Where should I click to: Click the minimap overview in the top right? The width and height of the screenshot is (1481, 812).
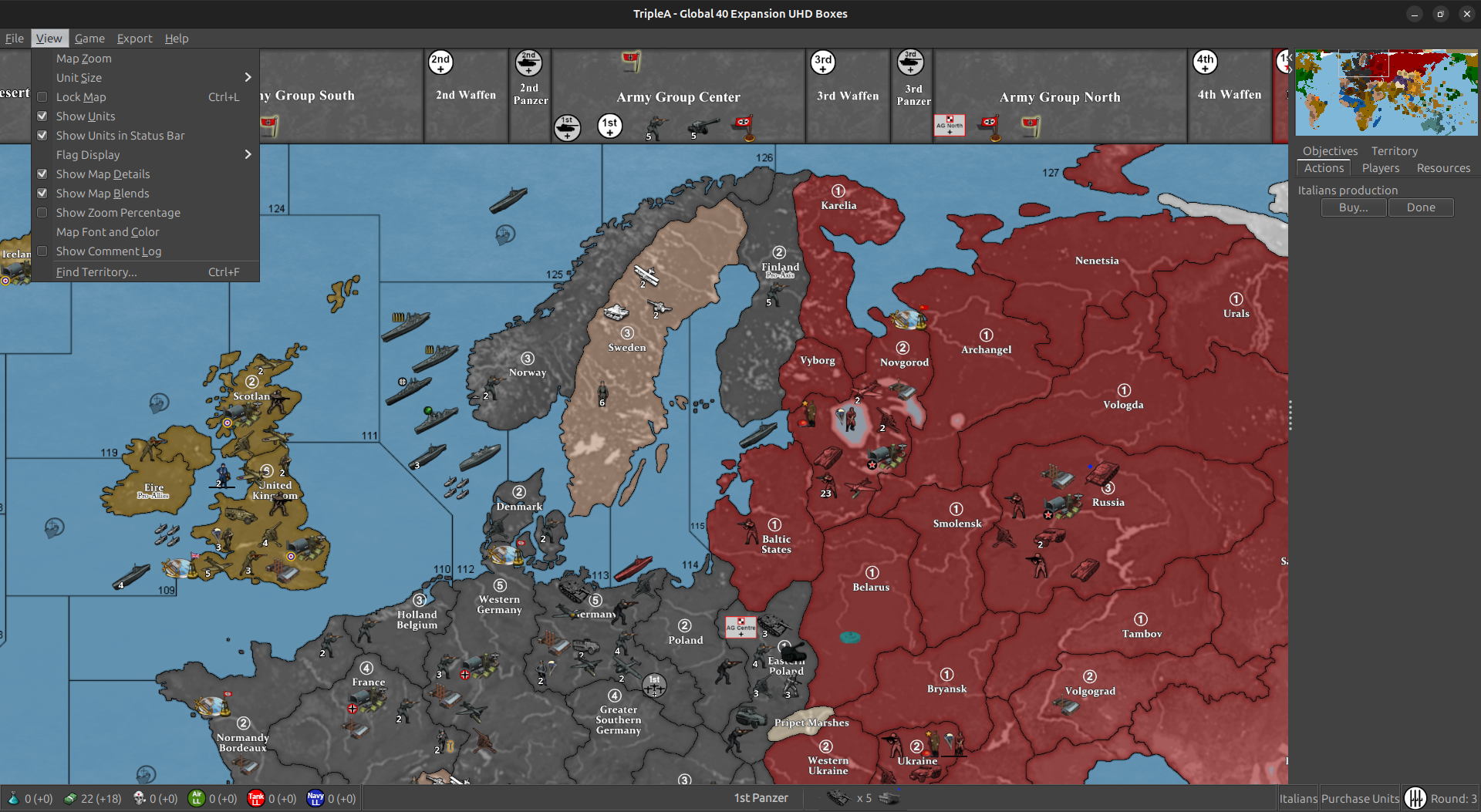click(x=1385, y=92)
